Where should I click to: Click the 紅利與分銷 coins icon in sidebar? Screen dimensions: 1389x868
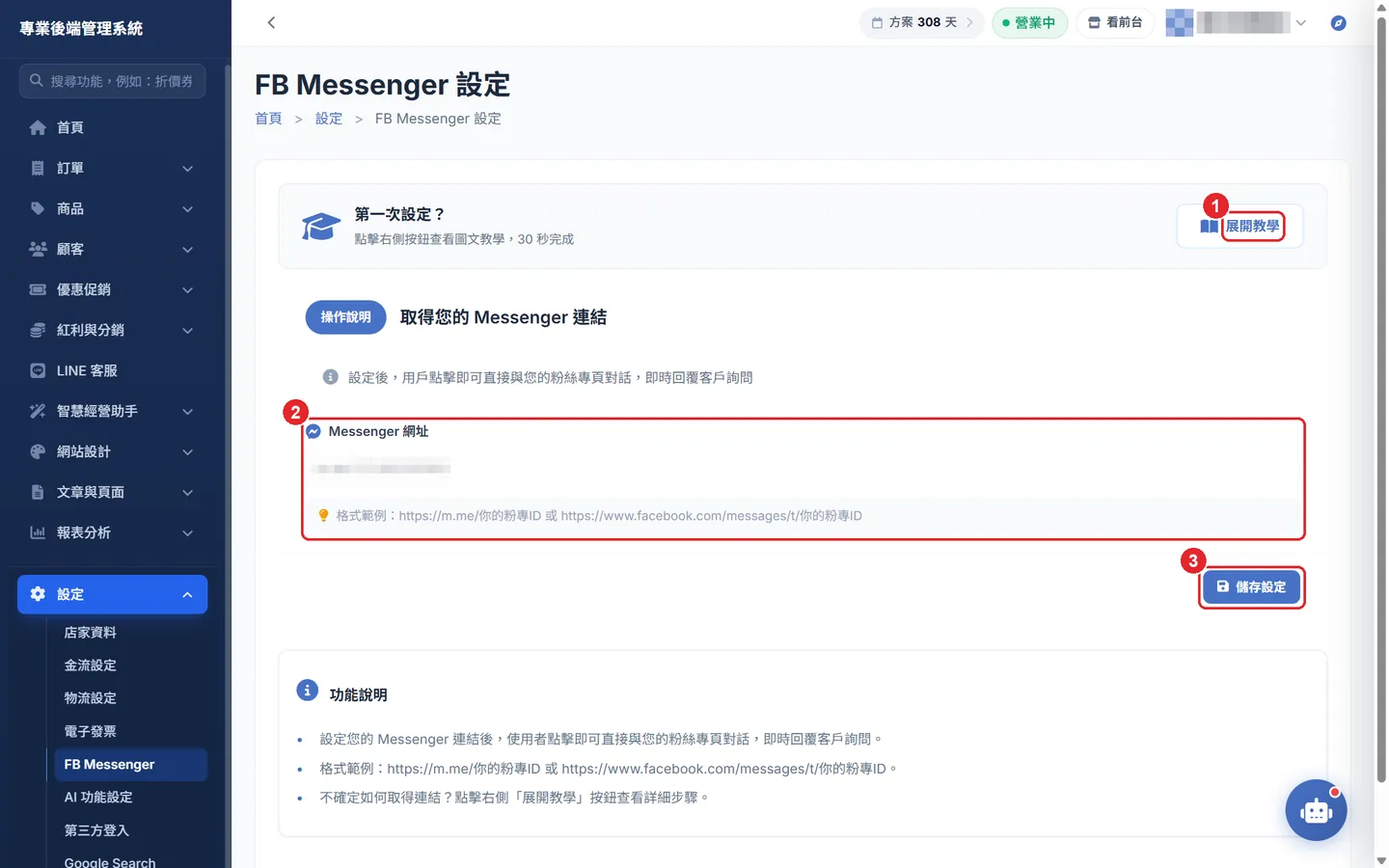click(38, 330)
